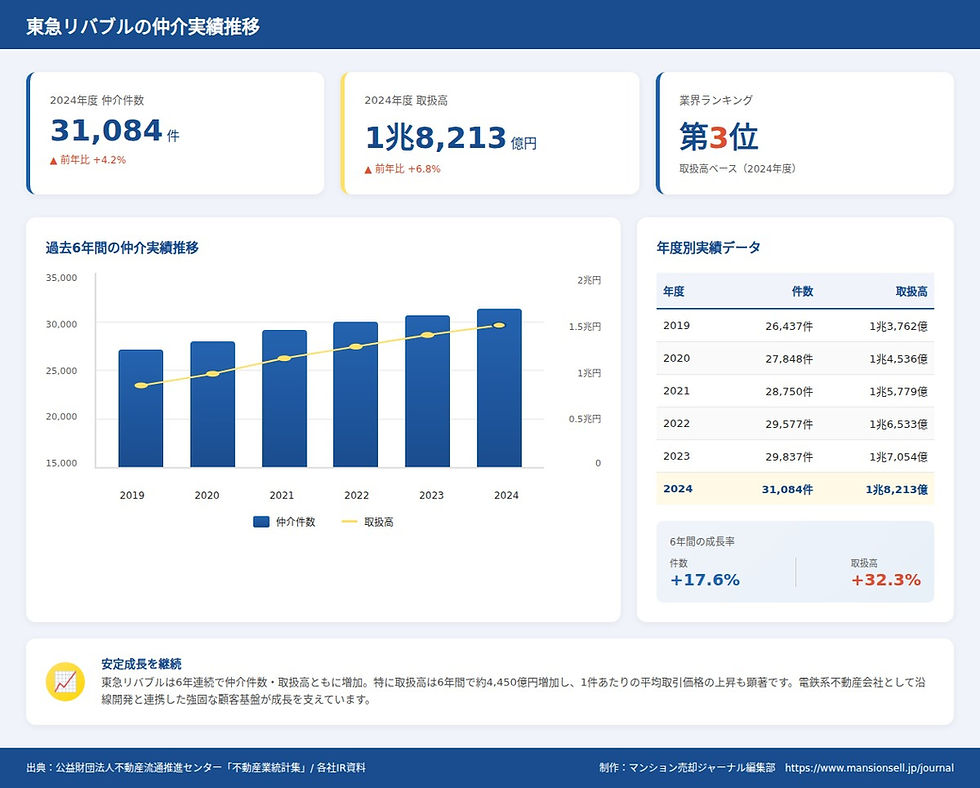Click the 2兆円 right axis label
The width and height of the screenshot is (980, 788).
589,280
